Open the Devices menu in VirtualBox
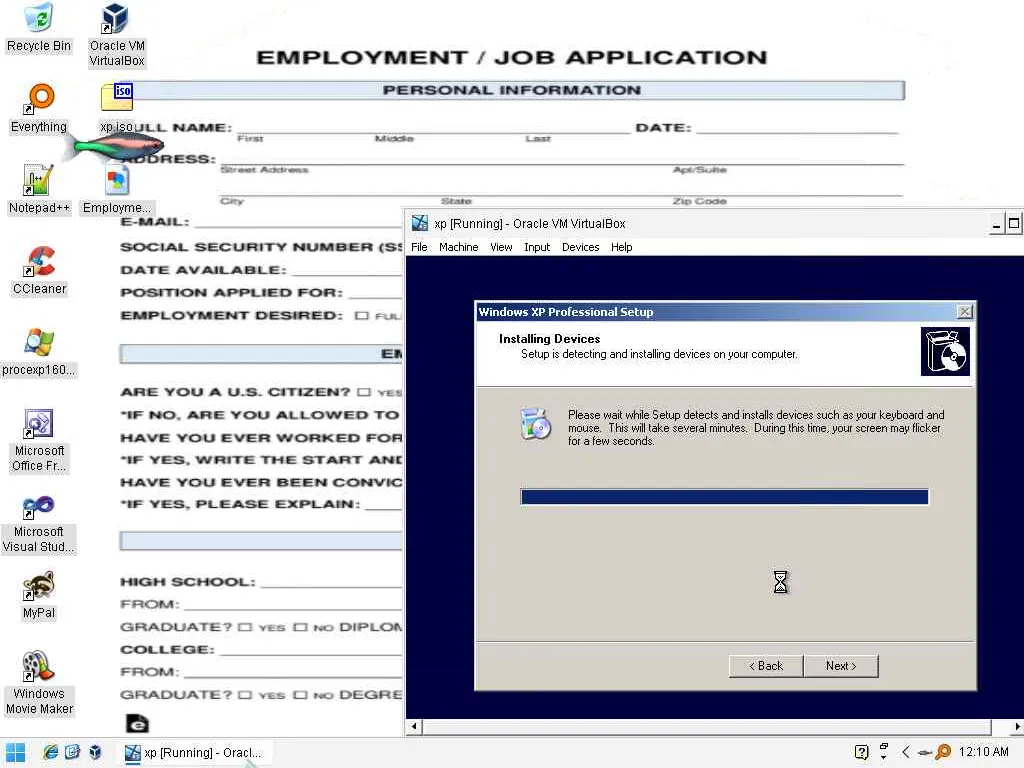 [x=581, y=247]
